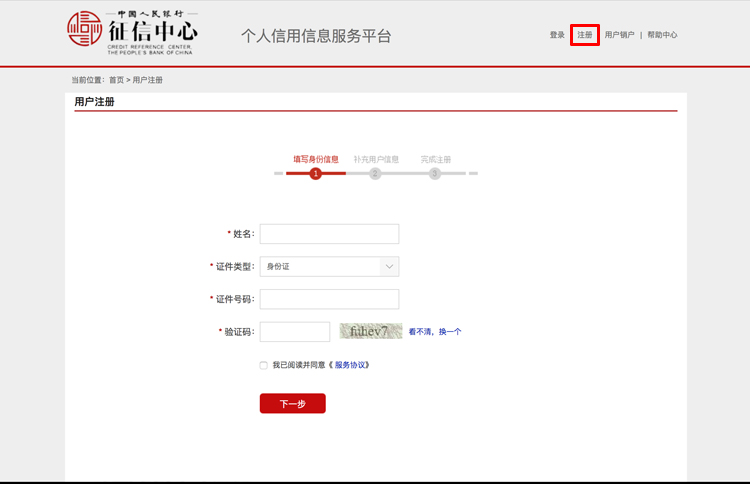Image resolution: width=750 pixels, height=484 pixels.
Task: Focus the 姓名 name input field
Action: pyautogui.click(x=329, y=234)
